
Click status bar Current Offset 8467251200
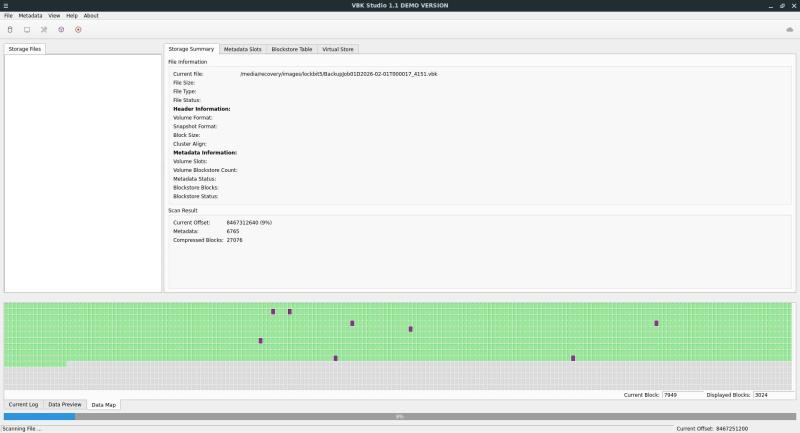[x=712, y=429]
